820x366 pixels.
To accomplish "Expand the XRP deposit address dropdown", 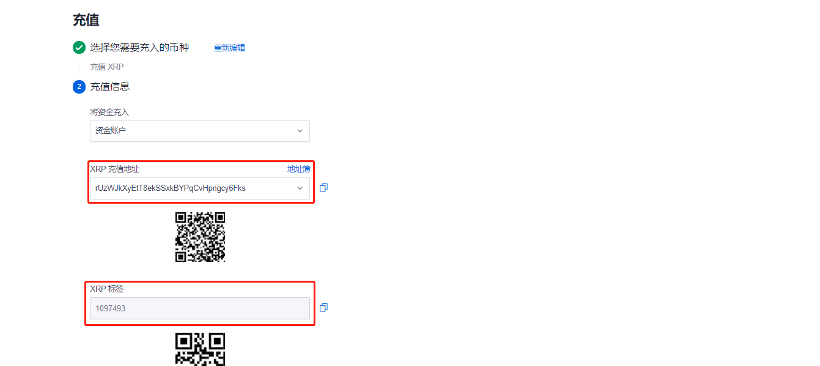I will point(200,188).
